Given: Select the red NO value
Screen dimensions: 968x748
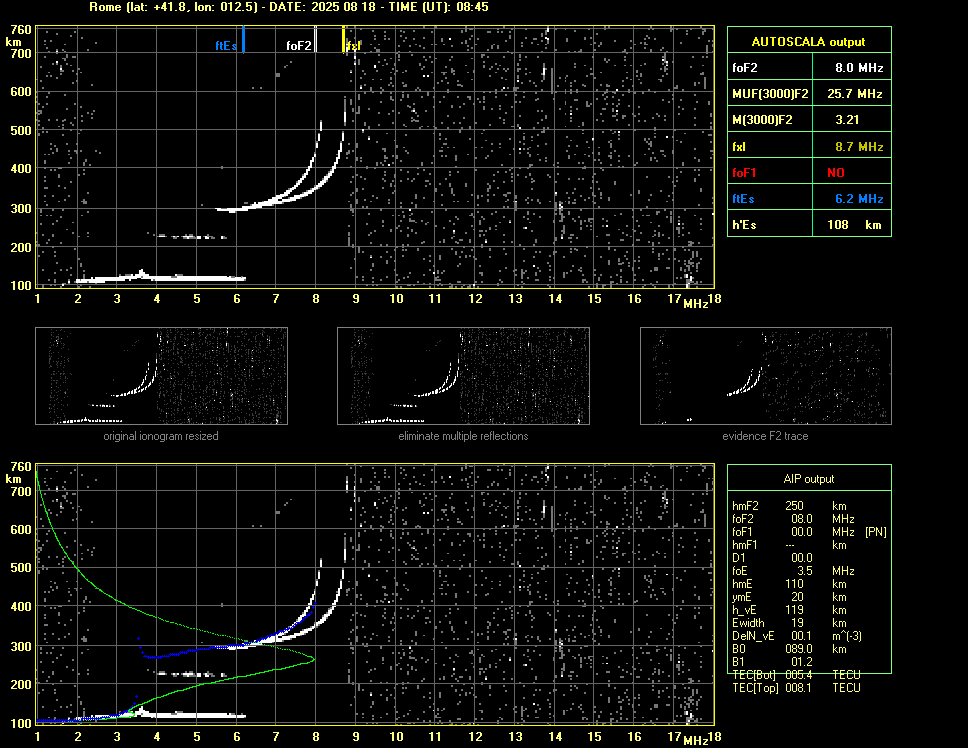Looking at the screenshot, I should click(836, 173).
